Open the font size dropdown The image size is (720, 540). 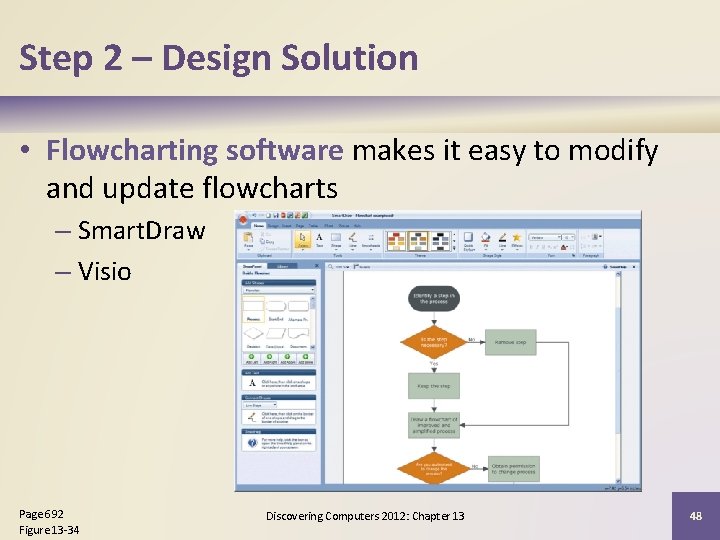point(568,237)
